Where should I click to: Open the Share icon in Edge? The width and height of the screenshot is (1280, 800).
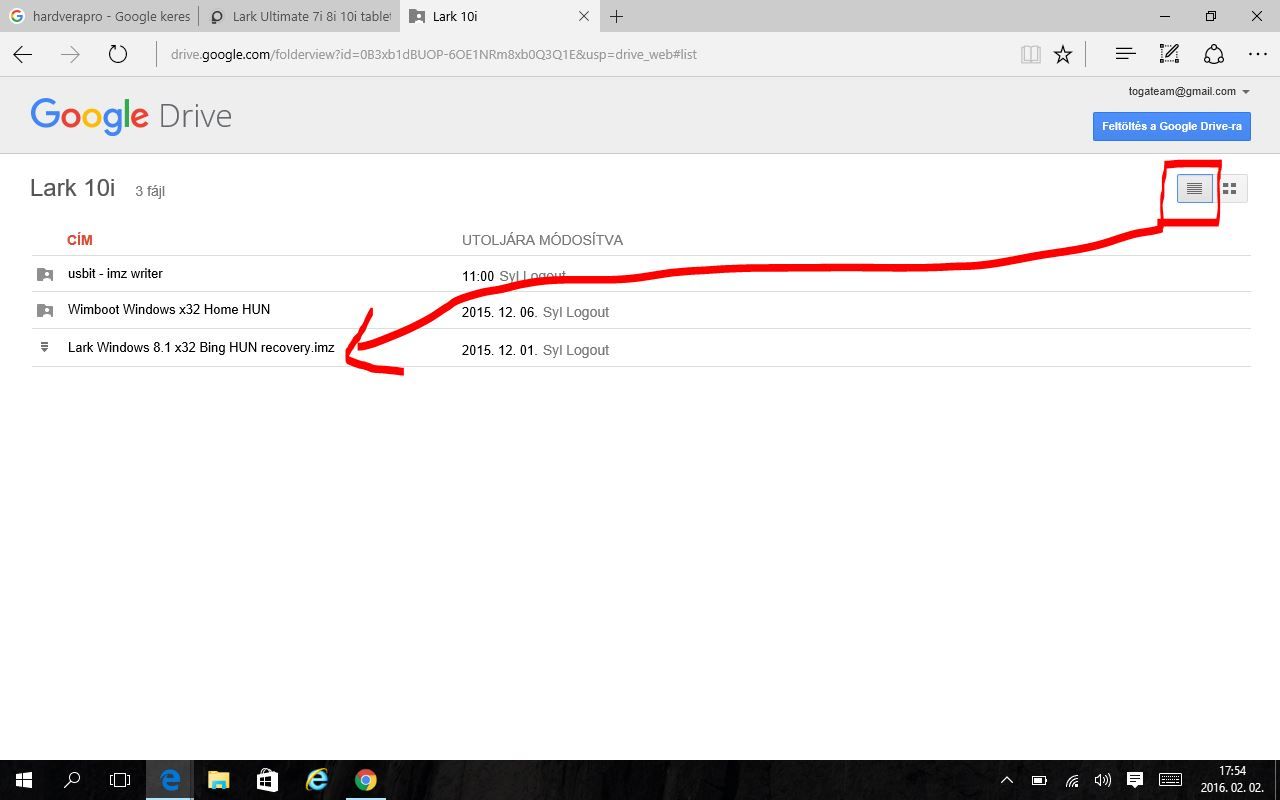pos(1213,54)
